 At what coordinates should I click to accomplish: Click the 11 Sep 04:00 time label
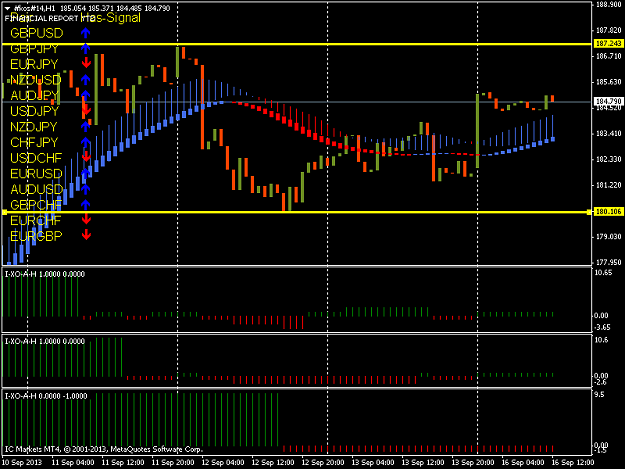(73, 462)
